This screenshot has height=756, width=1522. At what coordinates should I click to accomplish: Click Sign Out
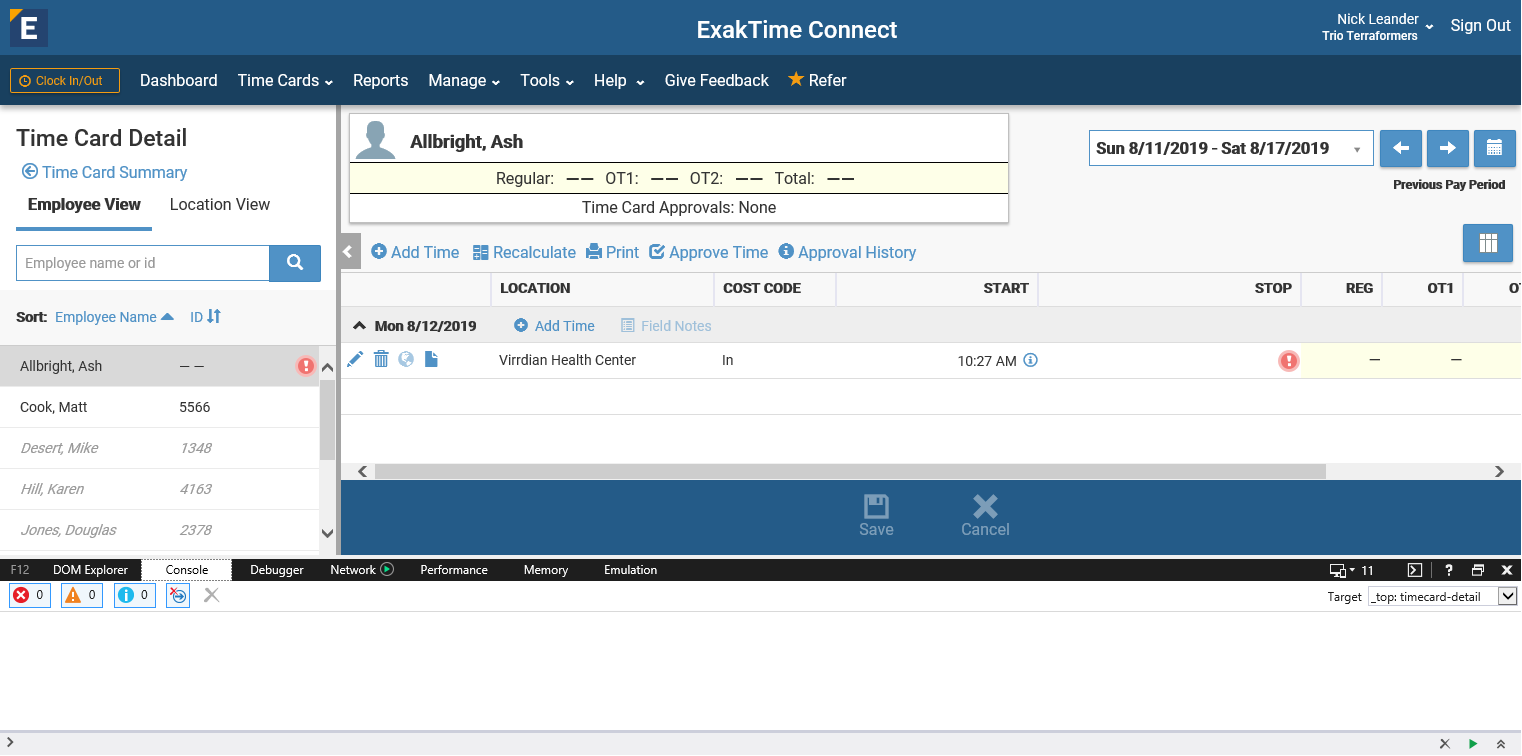[1481, 26]
